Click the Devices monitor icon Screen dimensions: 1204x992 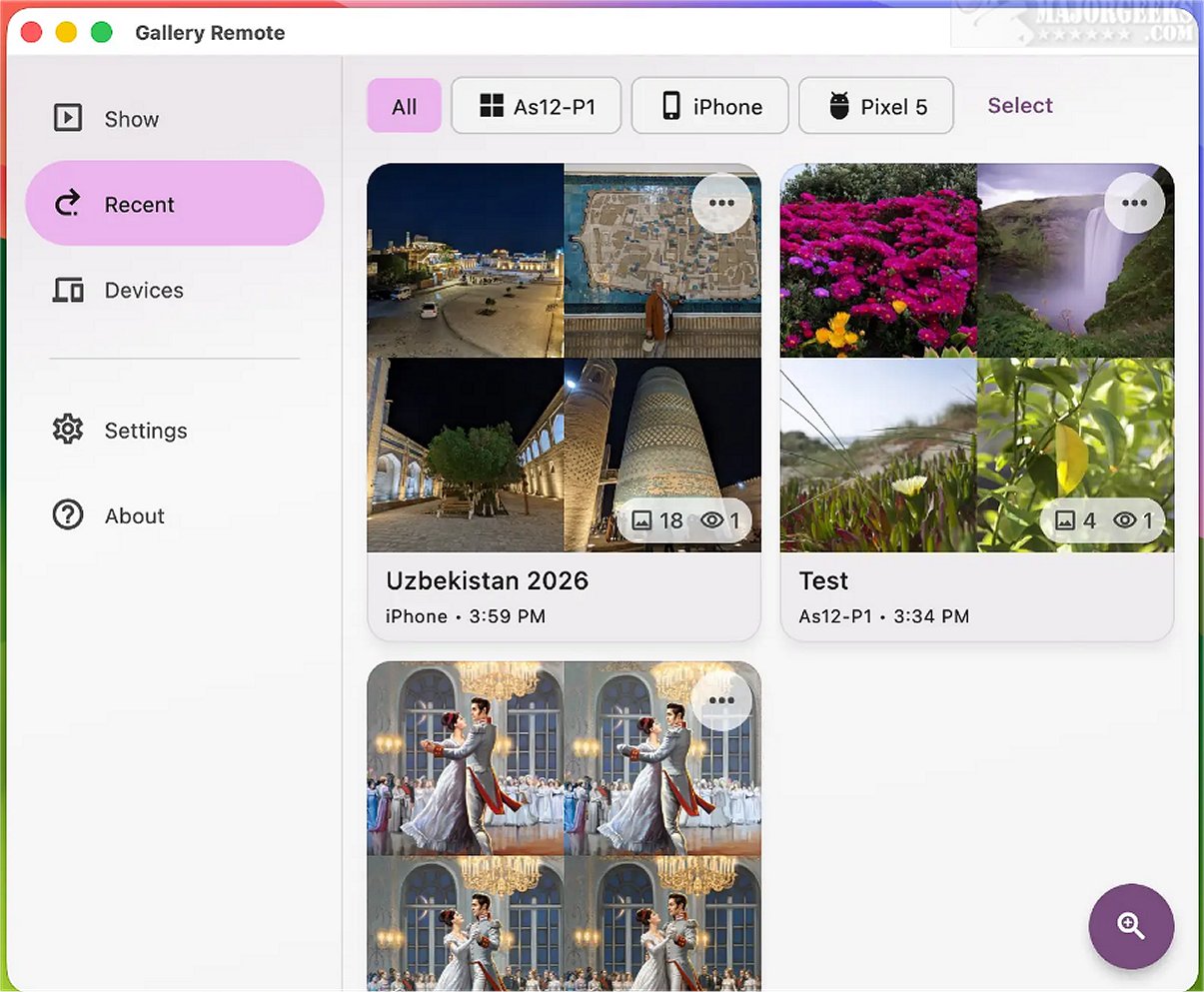click(68, 290)
